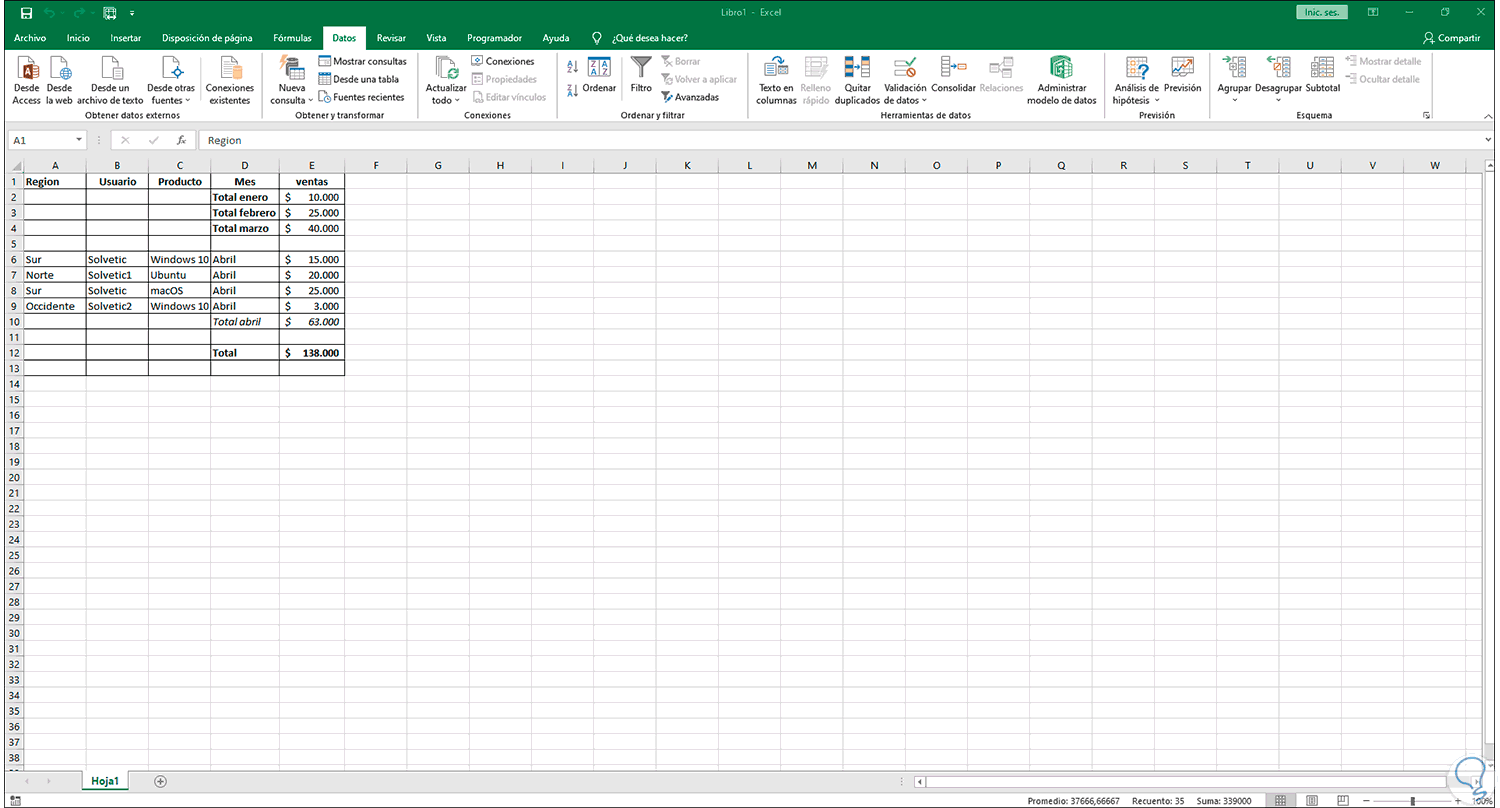Expand the formula bar
Screen dimensions: 1500x808
(x=1489, y=140)
